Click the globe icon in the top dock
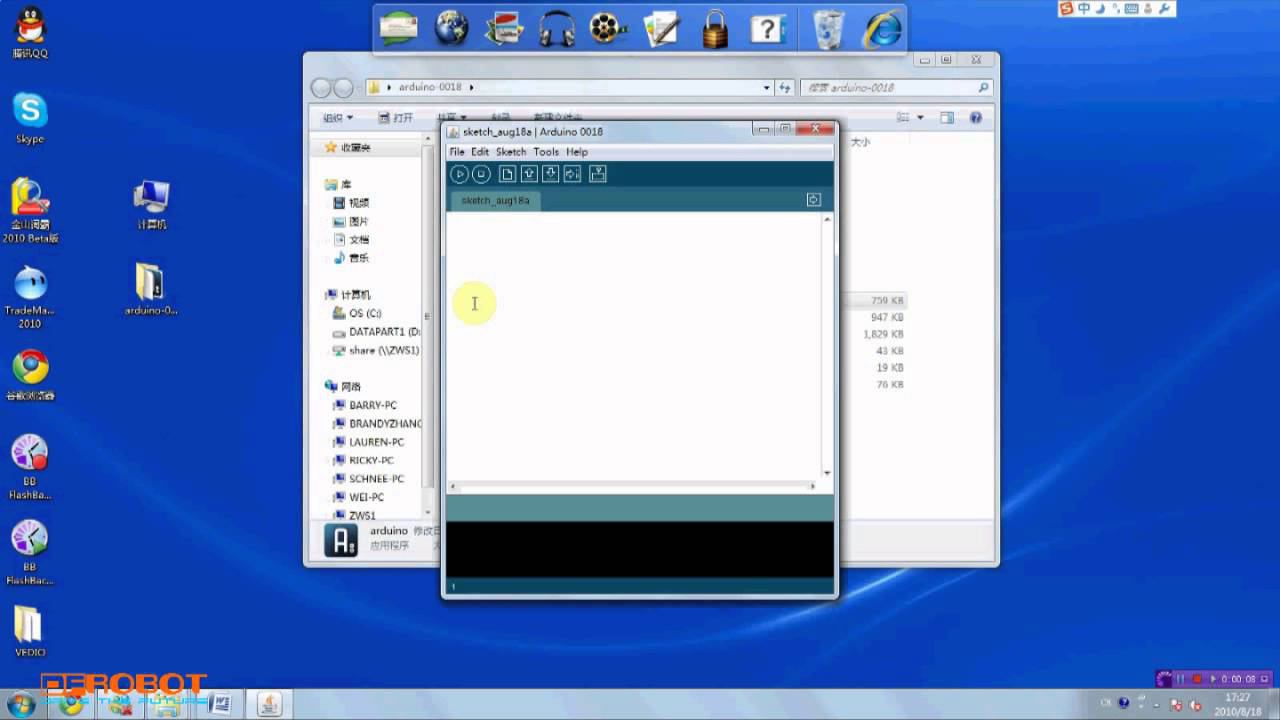This screenshot has width=1280, height=720. coord(452,28)
